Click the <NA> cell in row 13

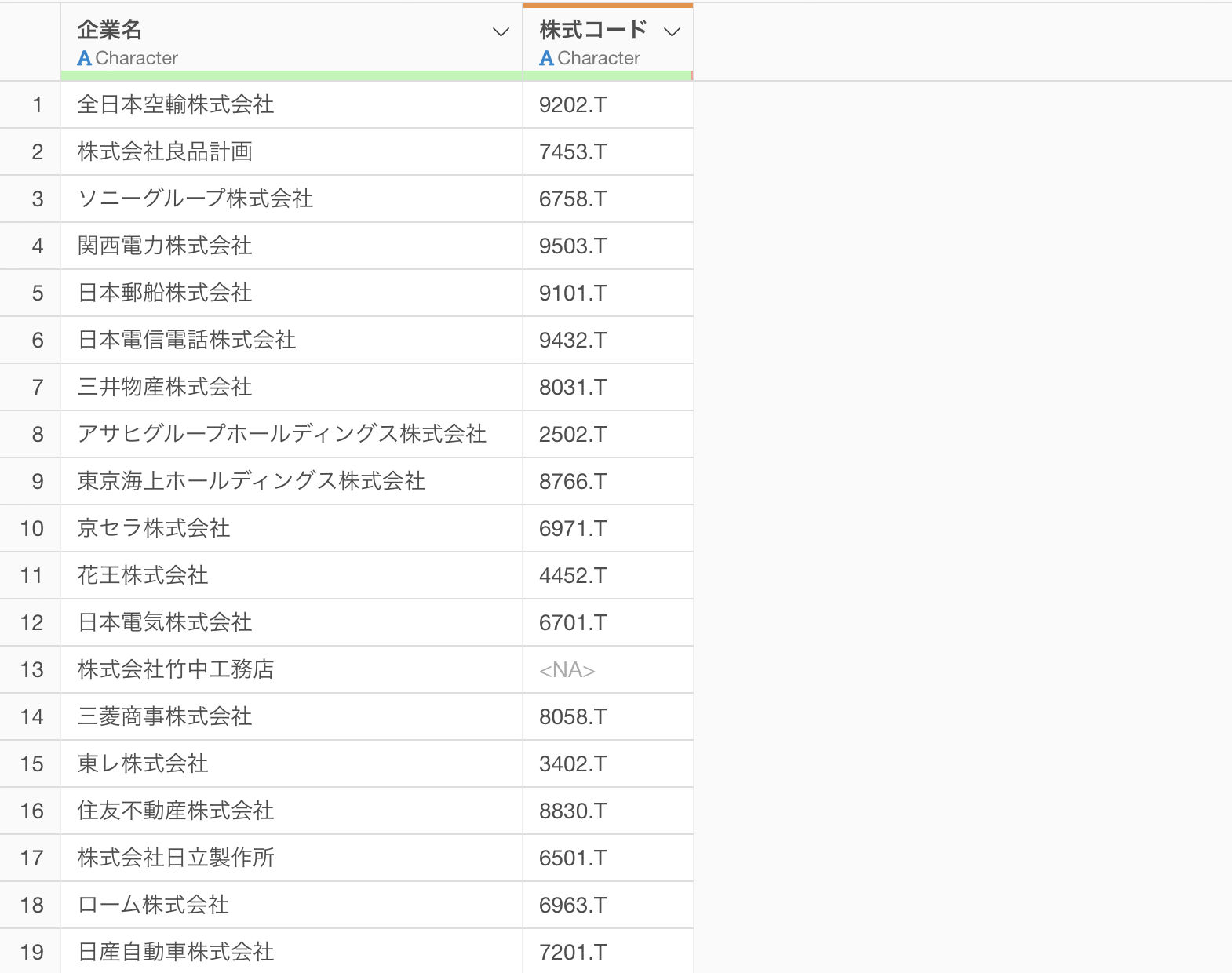pyautogui.click(x=567, y=669)
